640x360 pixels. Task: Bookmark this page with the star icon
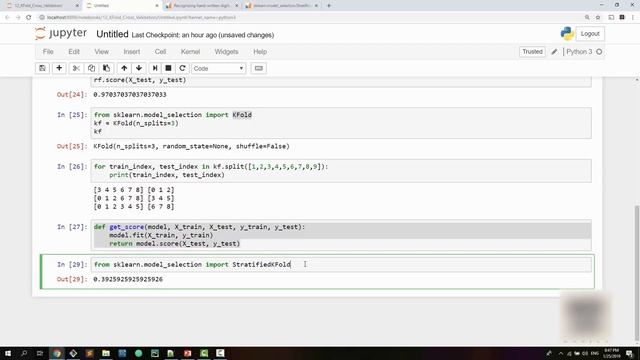598,18
